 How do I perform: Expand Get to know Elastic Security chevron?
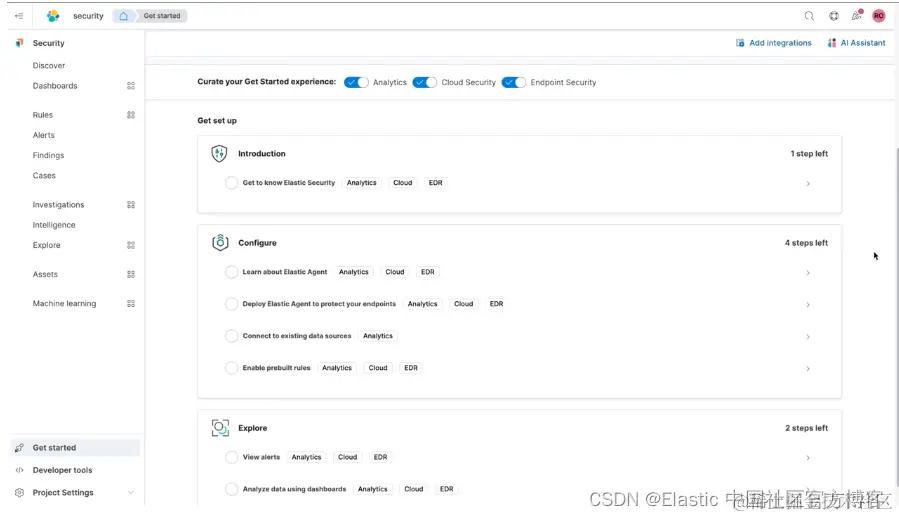808,184
